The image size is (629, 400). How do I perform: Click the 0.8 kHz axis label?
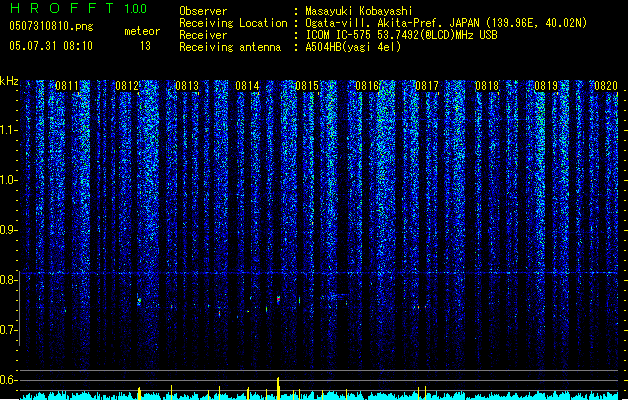(x=8, y=280)
